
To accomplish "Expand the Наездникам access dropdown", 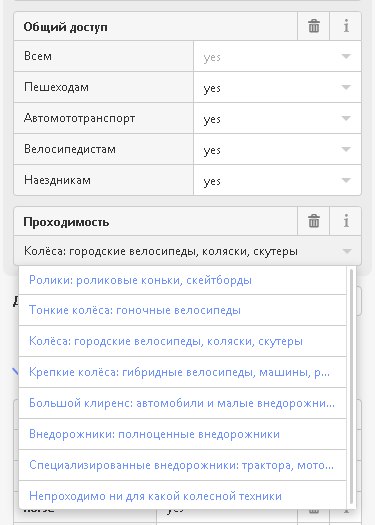I will click(346, 180).
